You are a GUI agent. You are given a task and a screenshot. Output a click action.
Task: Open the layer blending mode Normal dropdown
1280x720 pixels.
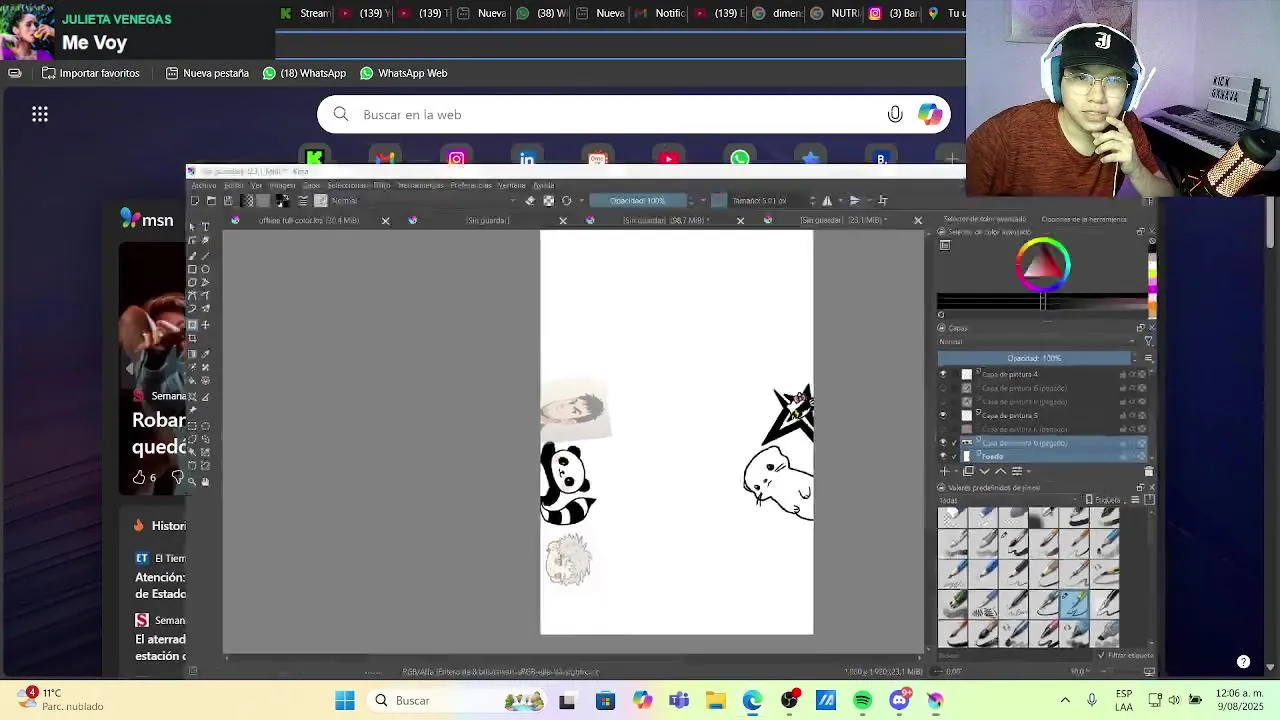1037,341
